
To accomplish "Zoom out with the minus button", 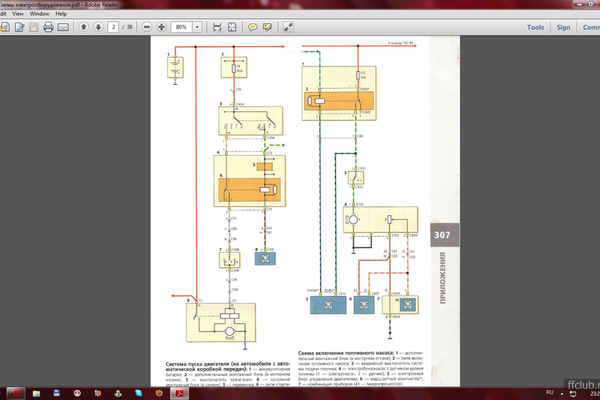I will [x=147, y=27].
